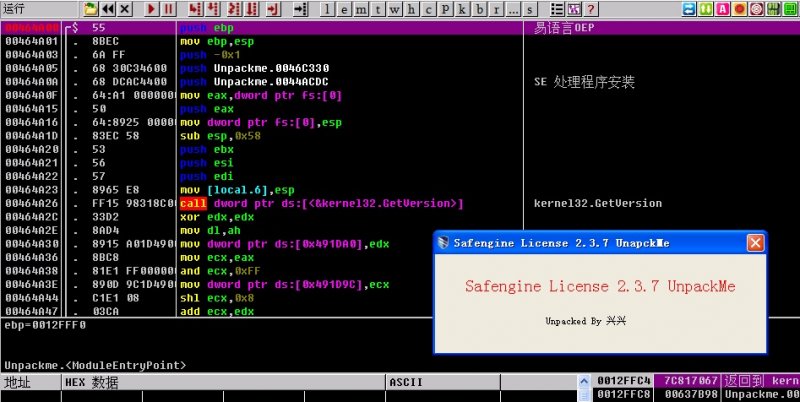Open the Patches window with the 'P' button
The width and height of the screenshot is (800, 402).
tap(445, 9)
